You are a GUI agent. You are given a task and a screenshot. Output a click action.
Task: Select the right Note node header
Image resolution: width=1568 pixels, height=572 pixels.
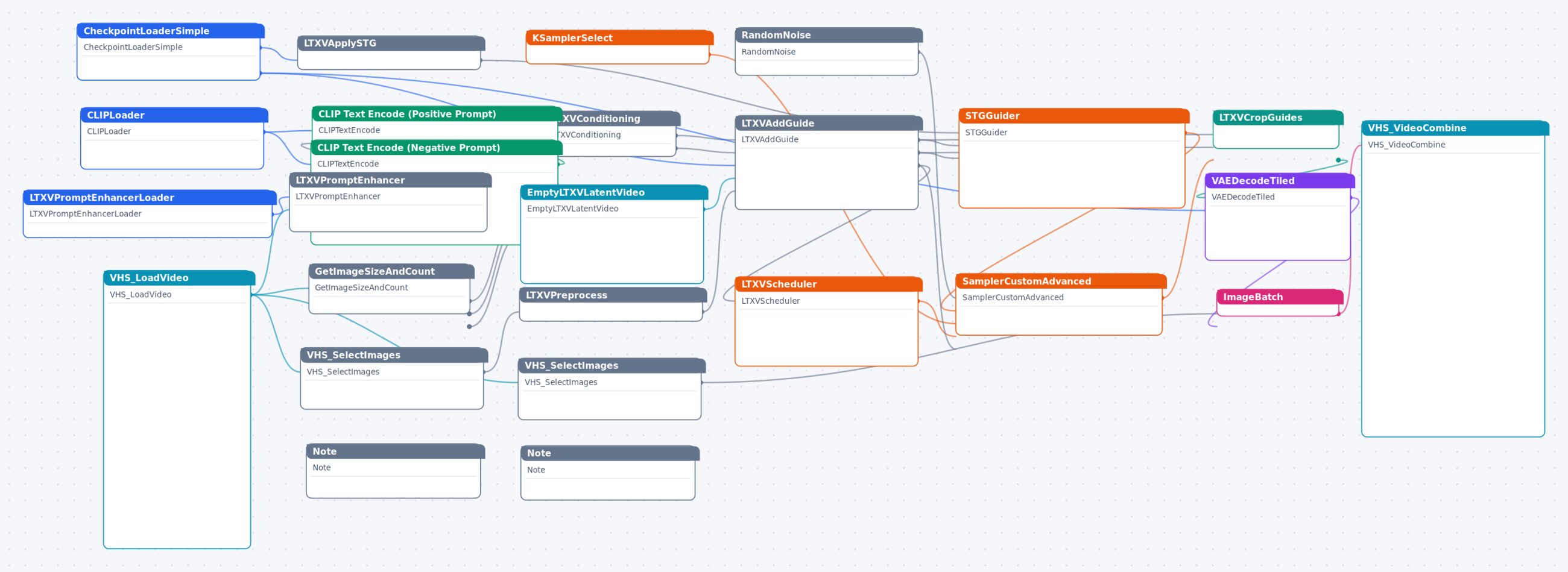point(610,453)
